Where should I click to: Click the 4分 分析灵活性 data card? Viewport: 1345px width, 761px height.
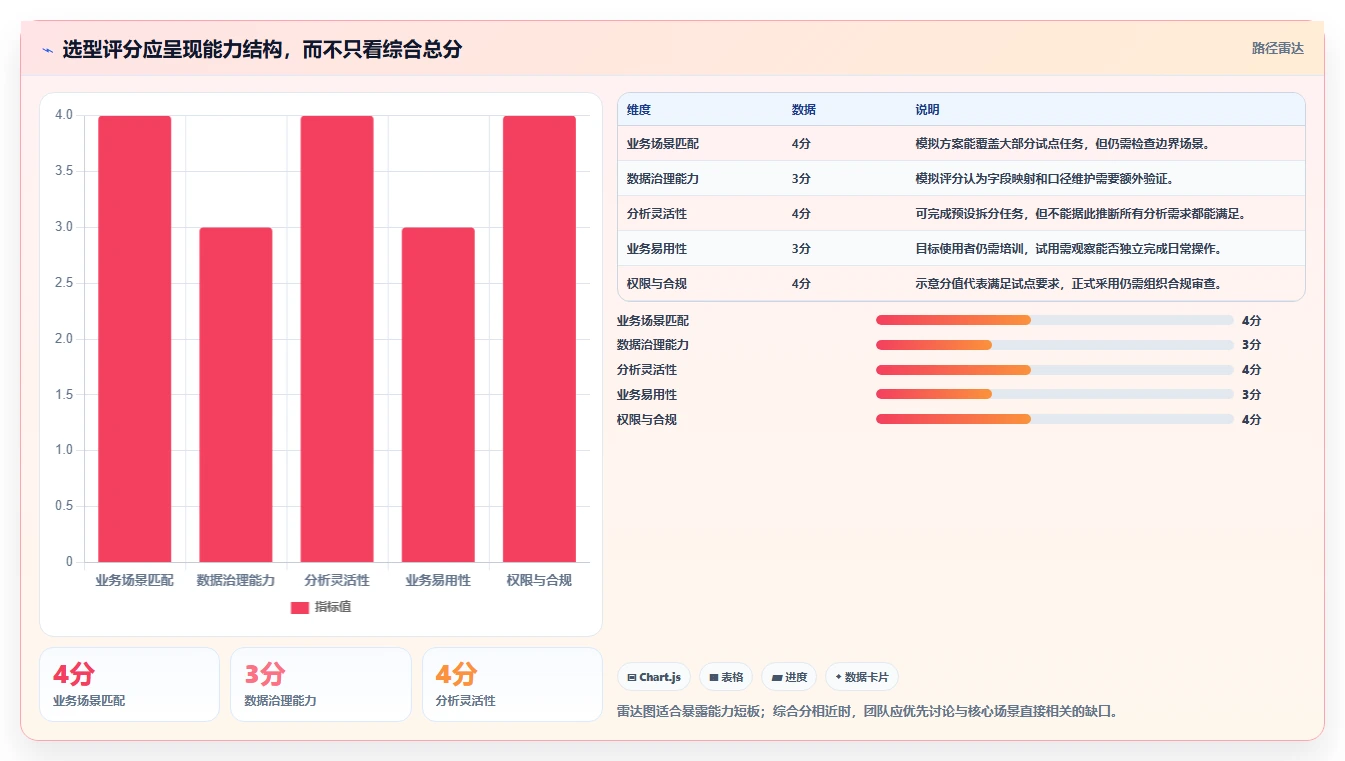click(512, 684)
